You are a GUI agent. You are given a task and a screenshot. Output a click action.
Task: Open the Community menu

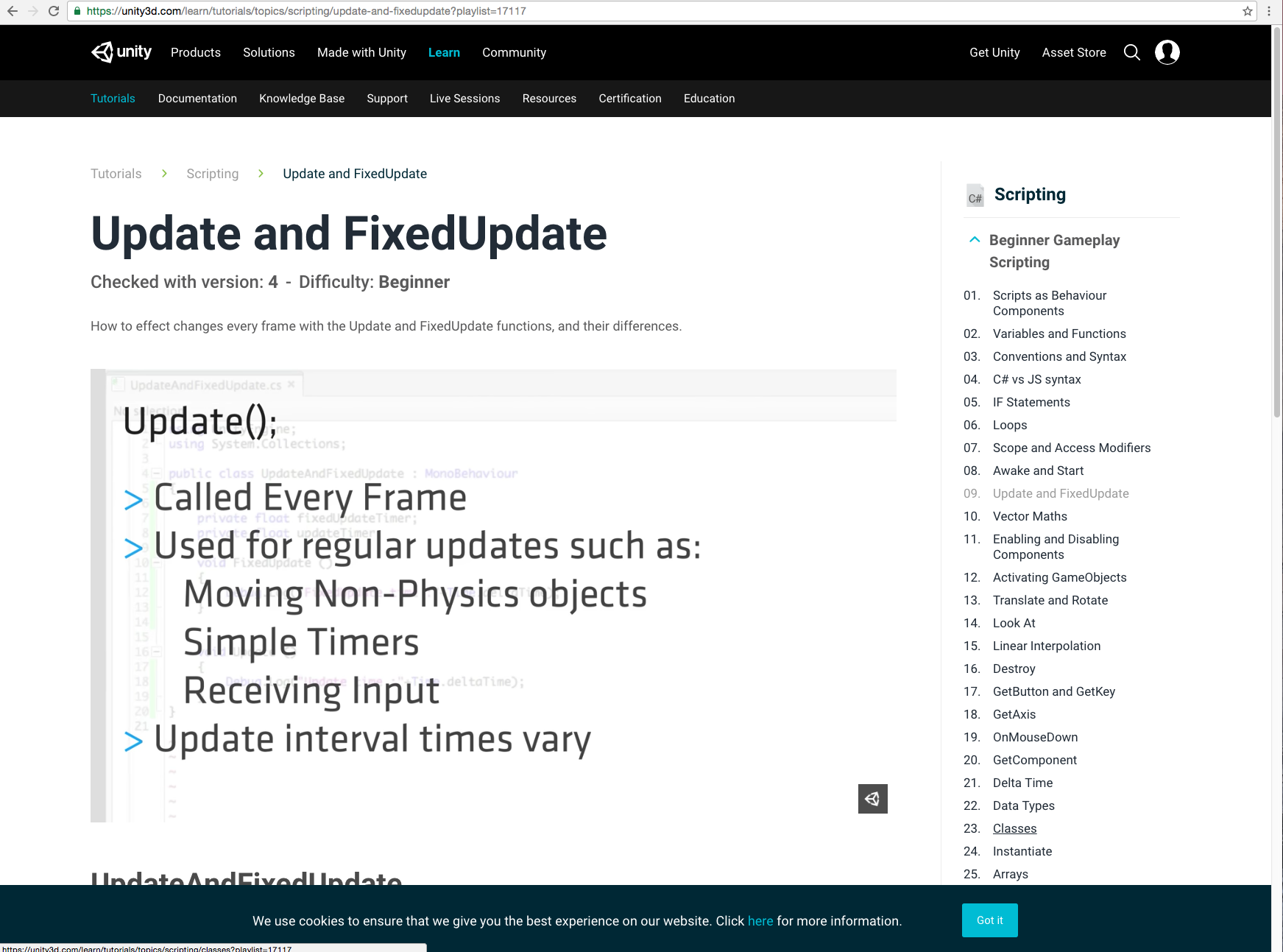(514, 52)
